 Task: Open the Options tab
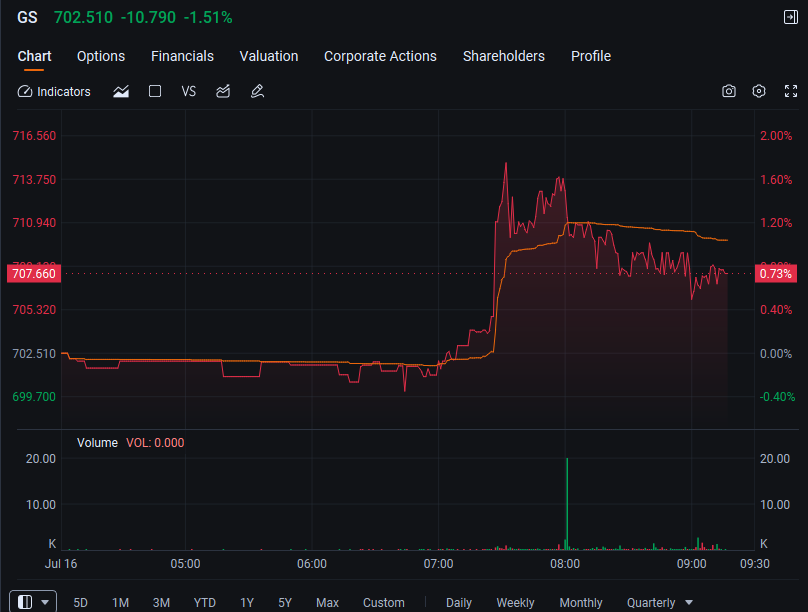(101, 56)
